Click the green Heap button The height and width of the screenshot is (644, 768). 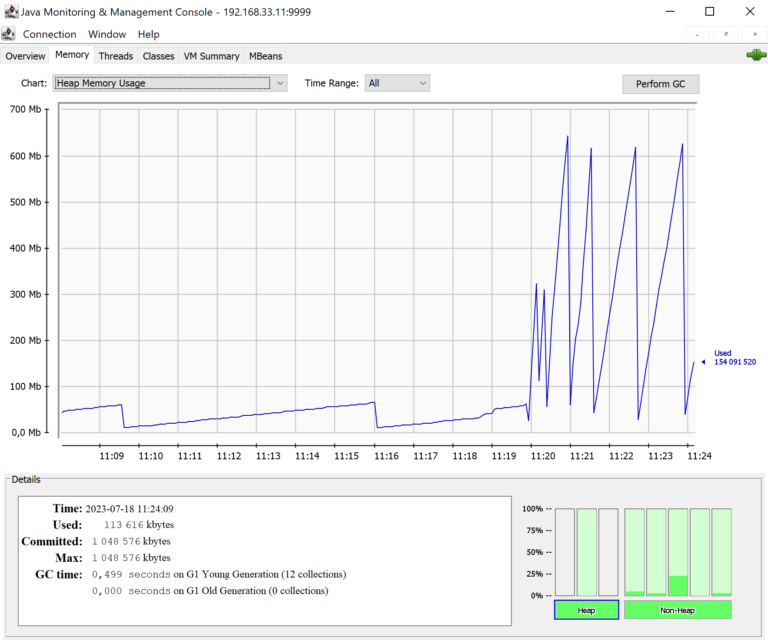(x=586, y=609)
